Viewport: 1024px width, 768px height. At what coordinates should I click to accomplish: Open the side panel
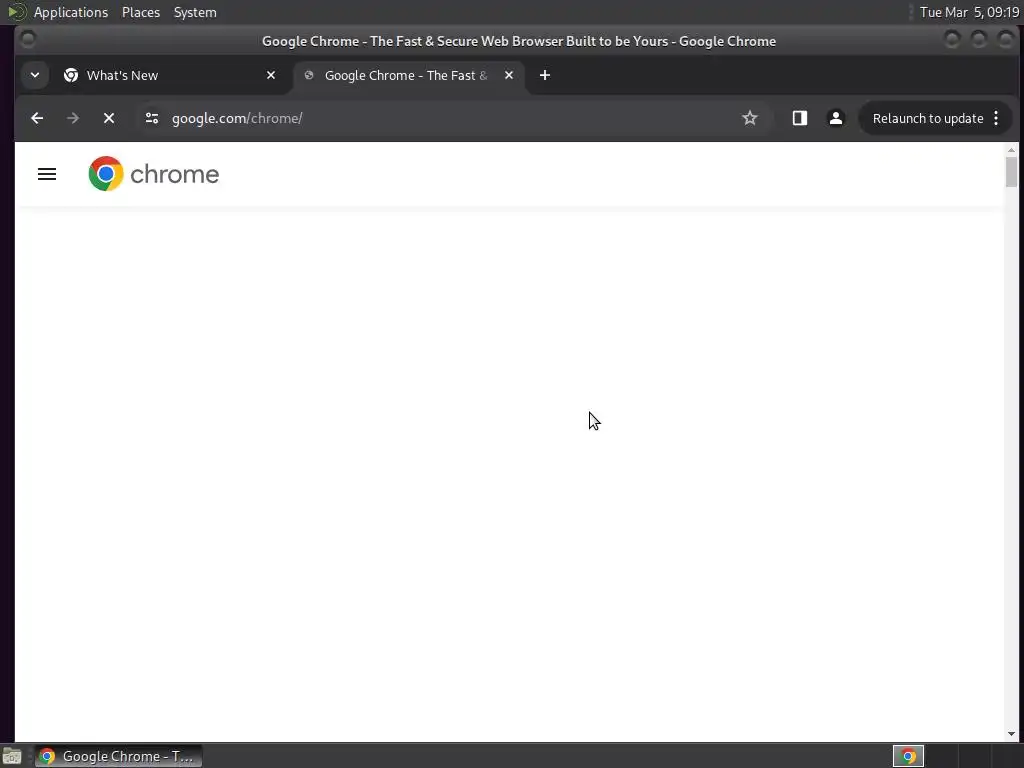(x=799, y=118)
